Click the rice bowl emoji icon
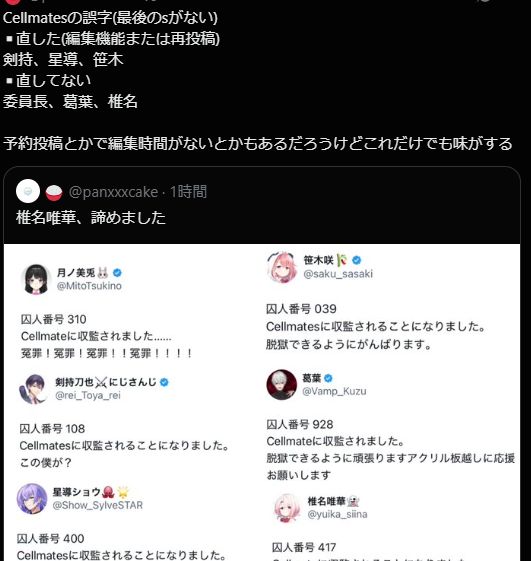531x561 pixels. pyautogui.click(x=54, y=193)
